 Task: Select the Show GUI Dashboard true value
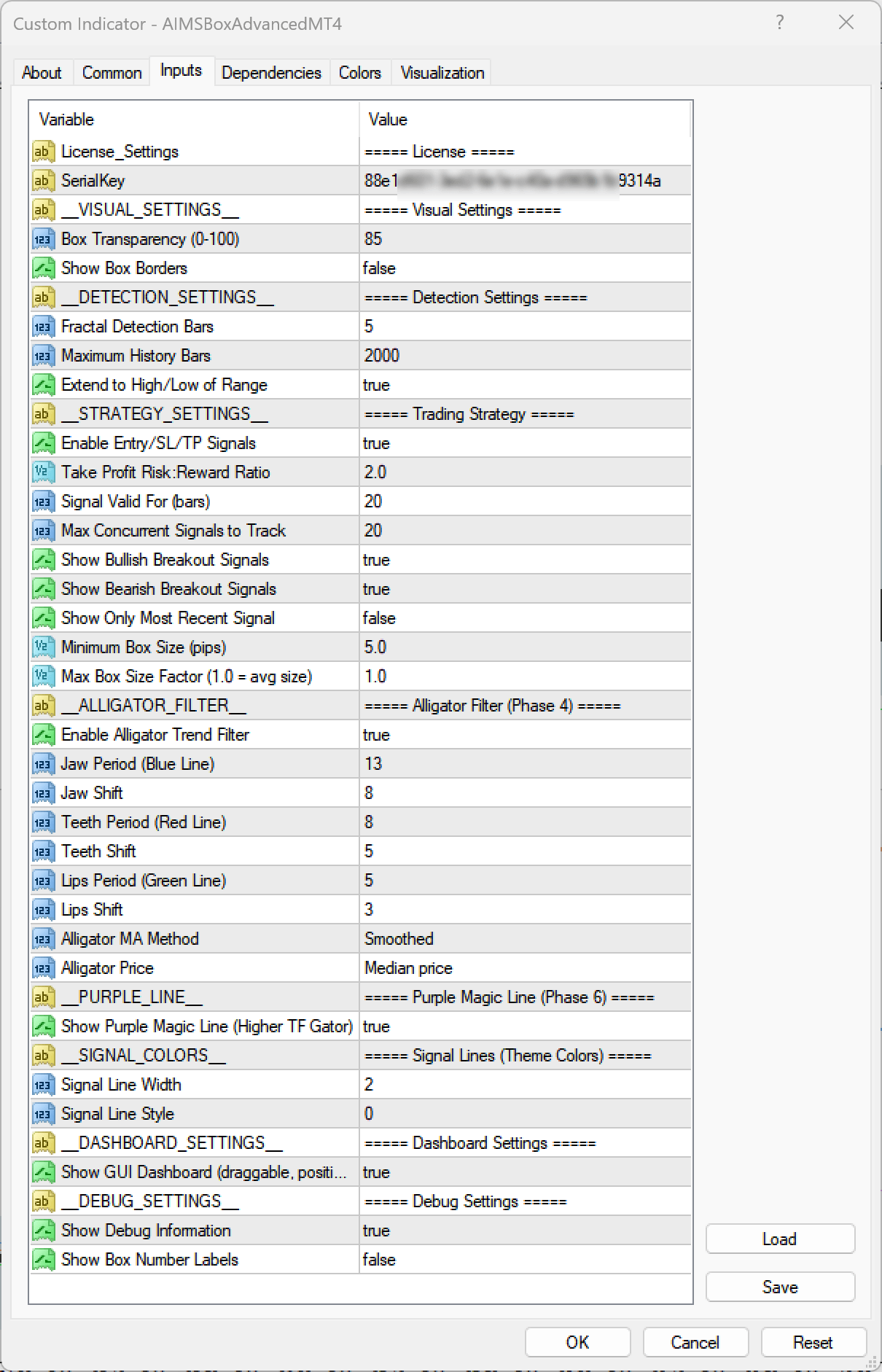[525, 1172]
